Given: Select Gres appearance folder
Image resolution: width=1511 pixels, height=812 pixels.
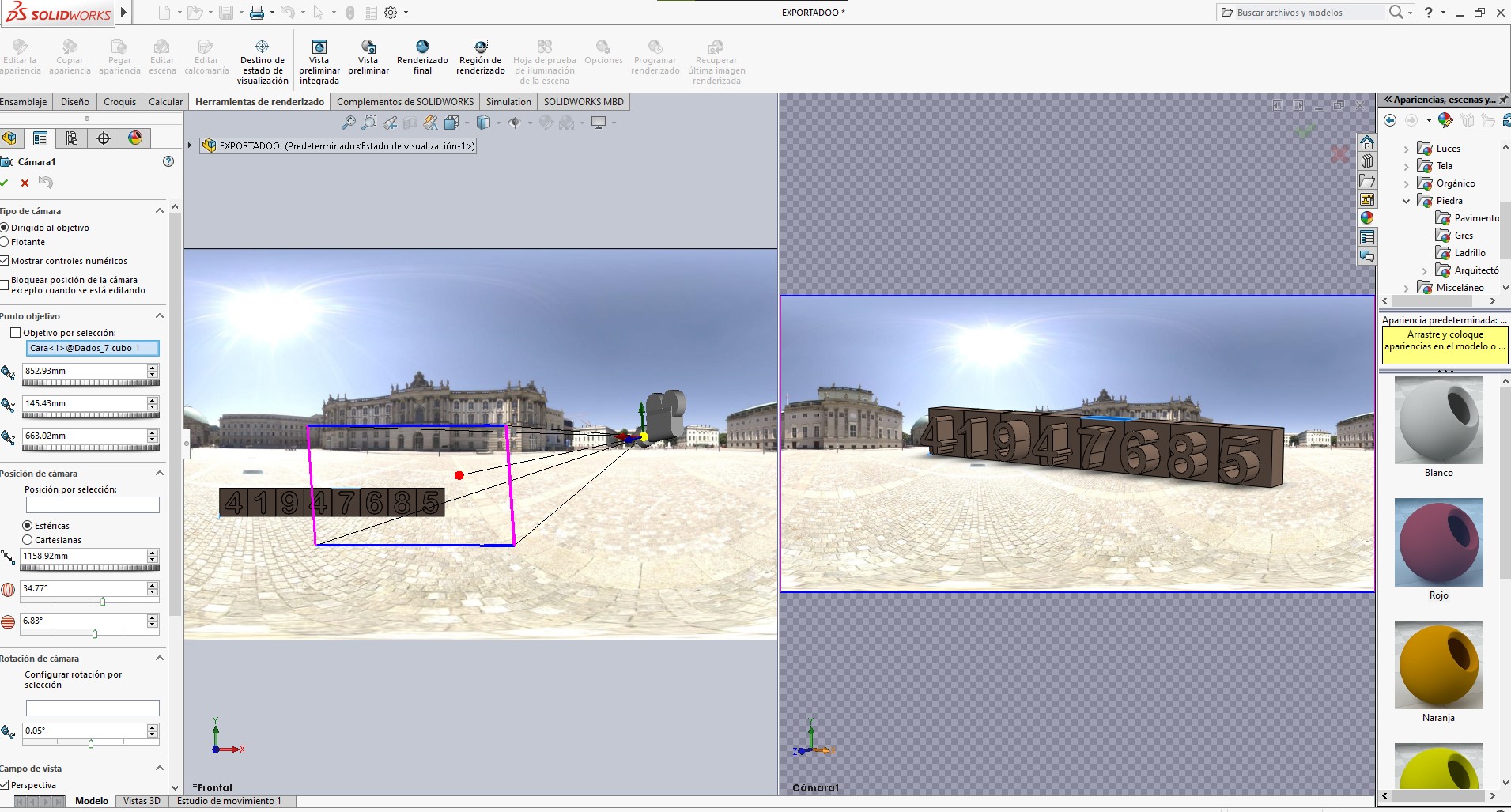Looking at the screenshot, I should 1455,236.
